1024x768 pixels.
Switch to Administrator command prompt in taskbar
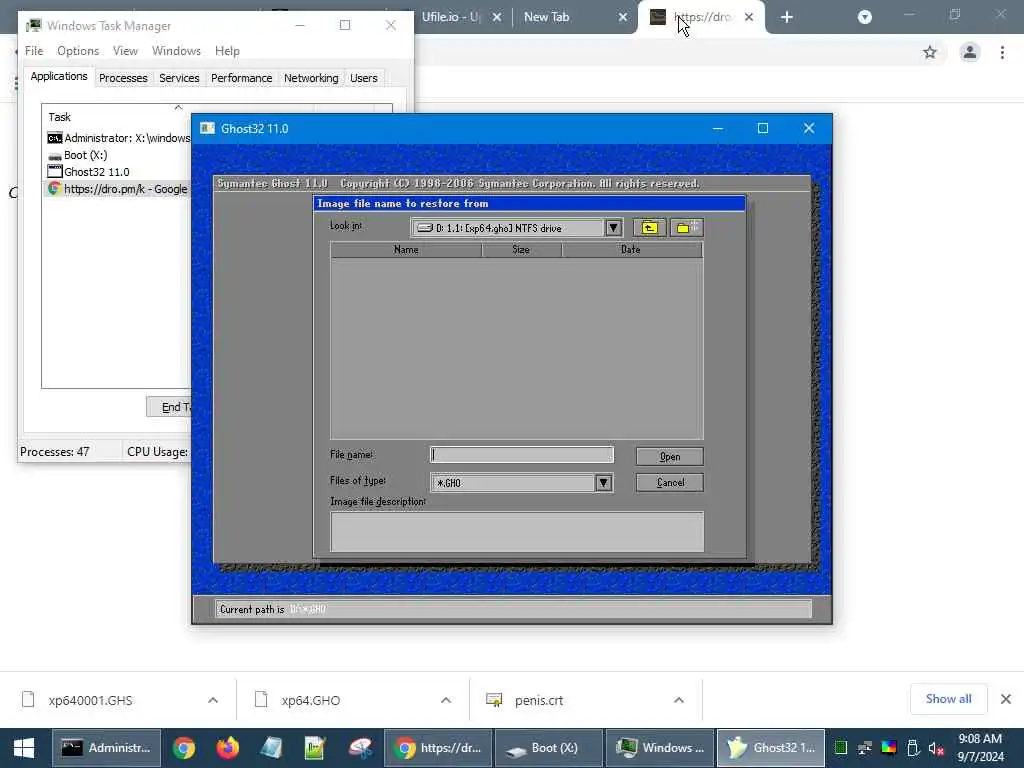(x=106, y=748)
